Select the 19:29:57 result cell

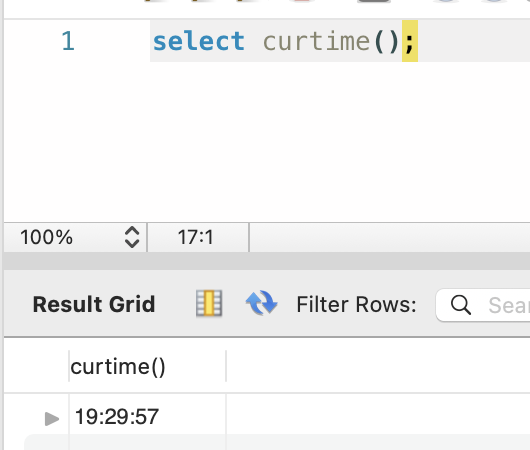(147, 417)
